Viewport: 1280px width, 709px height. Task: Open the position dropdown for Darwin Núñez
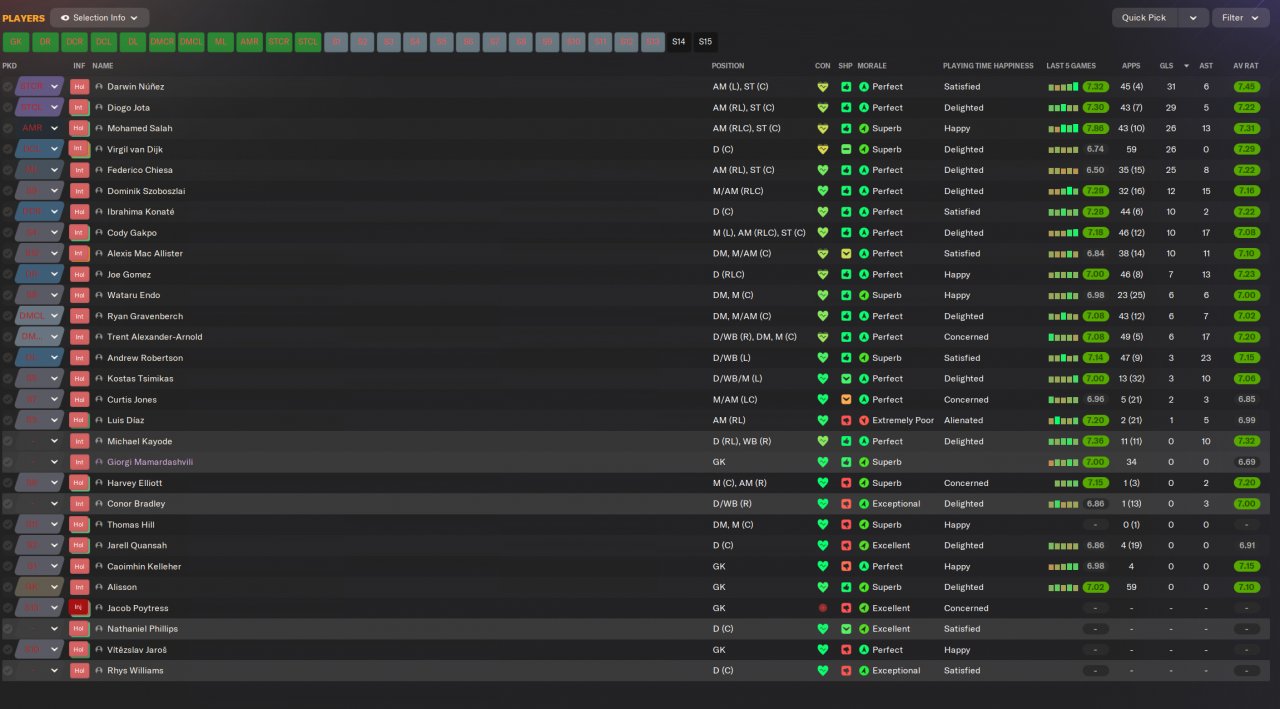pos(55,87)
